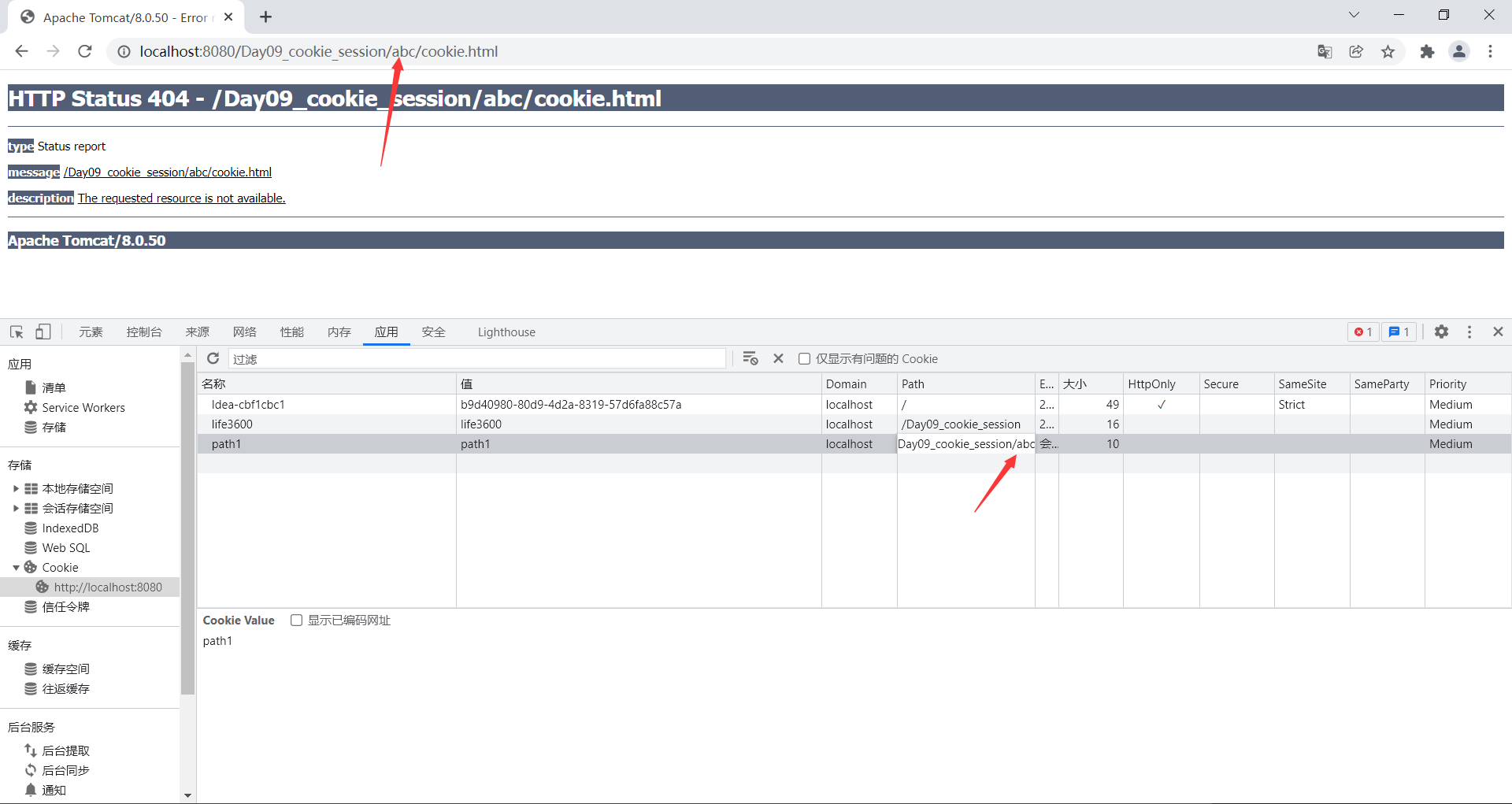Click the translate page icon
1512x804 pixels.
pos(1325,51)
